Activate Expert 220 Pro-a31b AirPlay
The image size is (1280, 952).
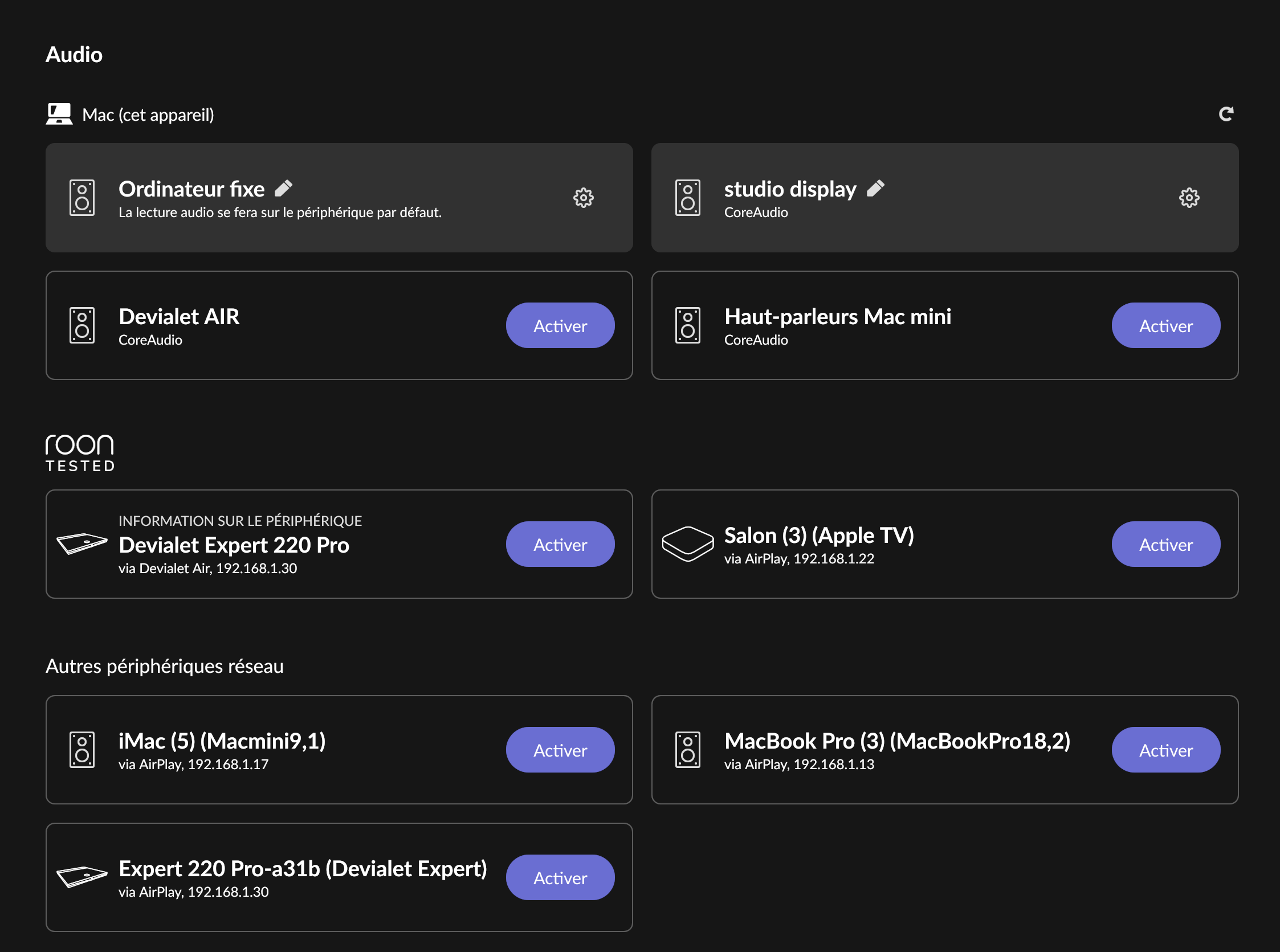[560, 877]
